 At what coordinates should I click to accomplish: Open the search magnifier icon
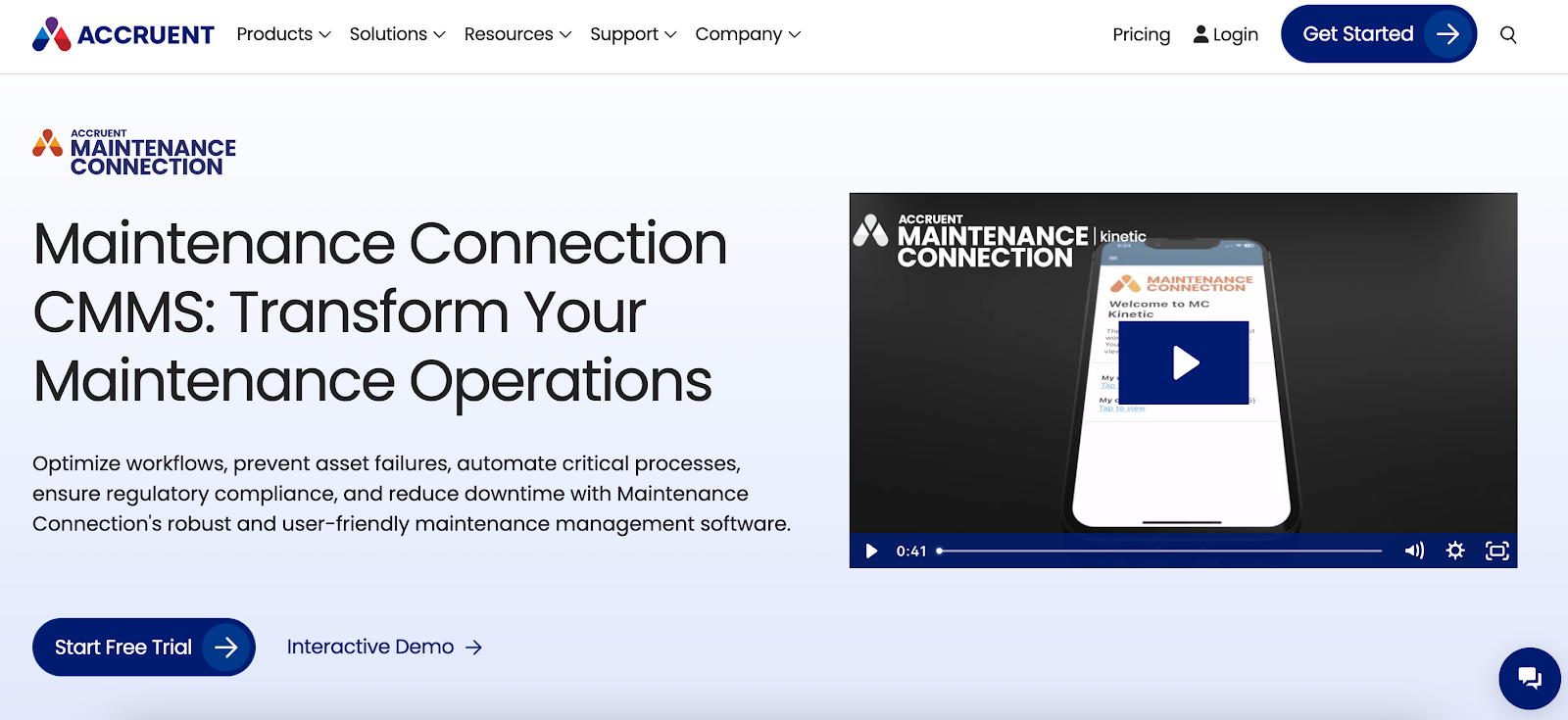tap(1508, 35)
